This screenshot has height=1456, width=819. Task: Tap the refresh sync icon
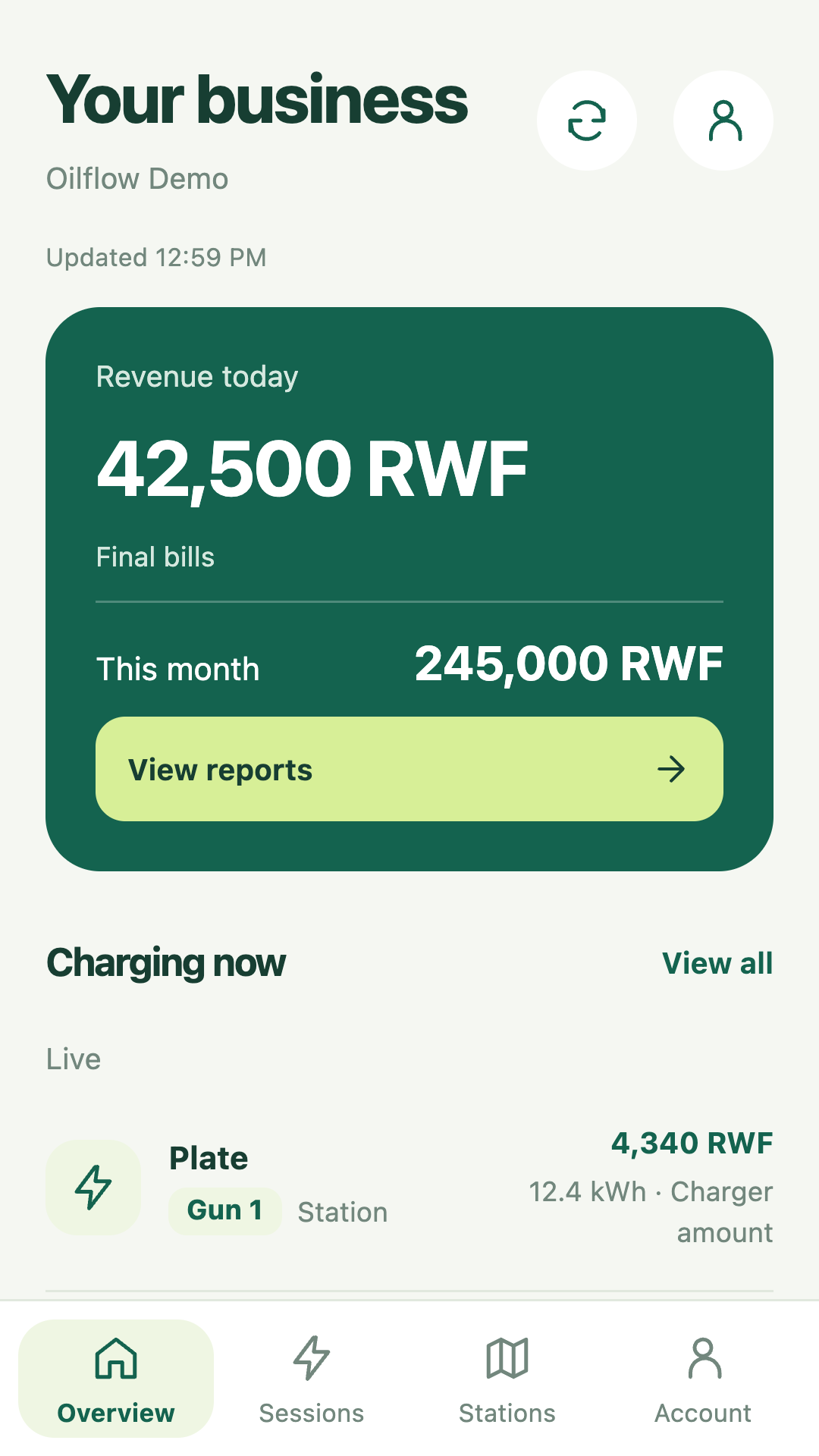click(586, 121)
